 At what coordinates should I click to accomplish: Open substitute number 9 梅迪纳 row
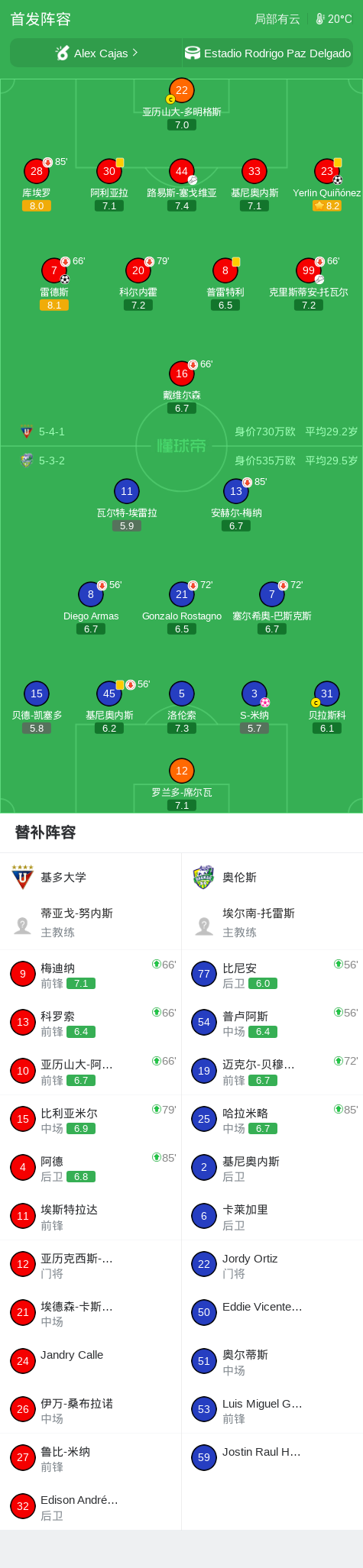[91, 974]
